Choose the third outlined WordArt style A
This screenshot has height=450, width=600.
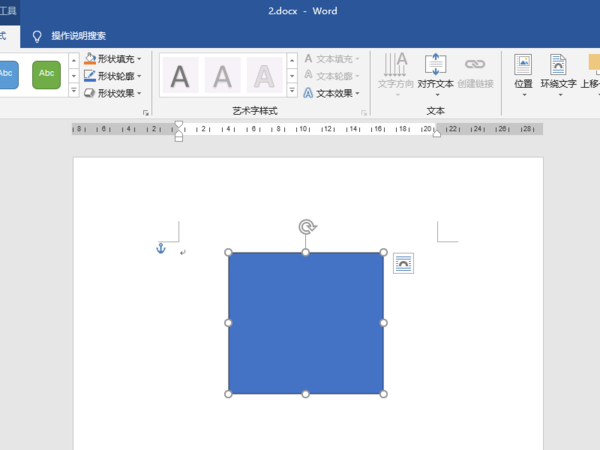coord(264,75)
